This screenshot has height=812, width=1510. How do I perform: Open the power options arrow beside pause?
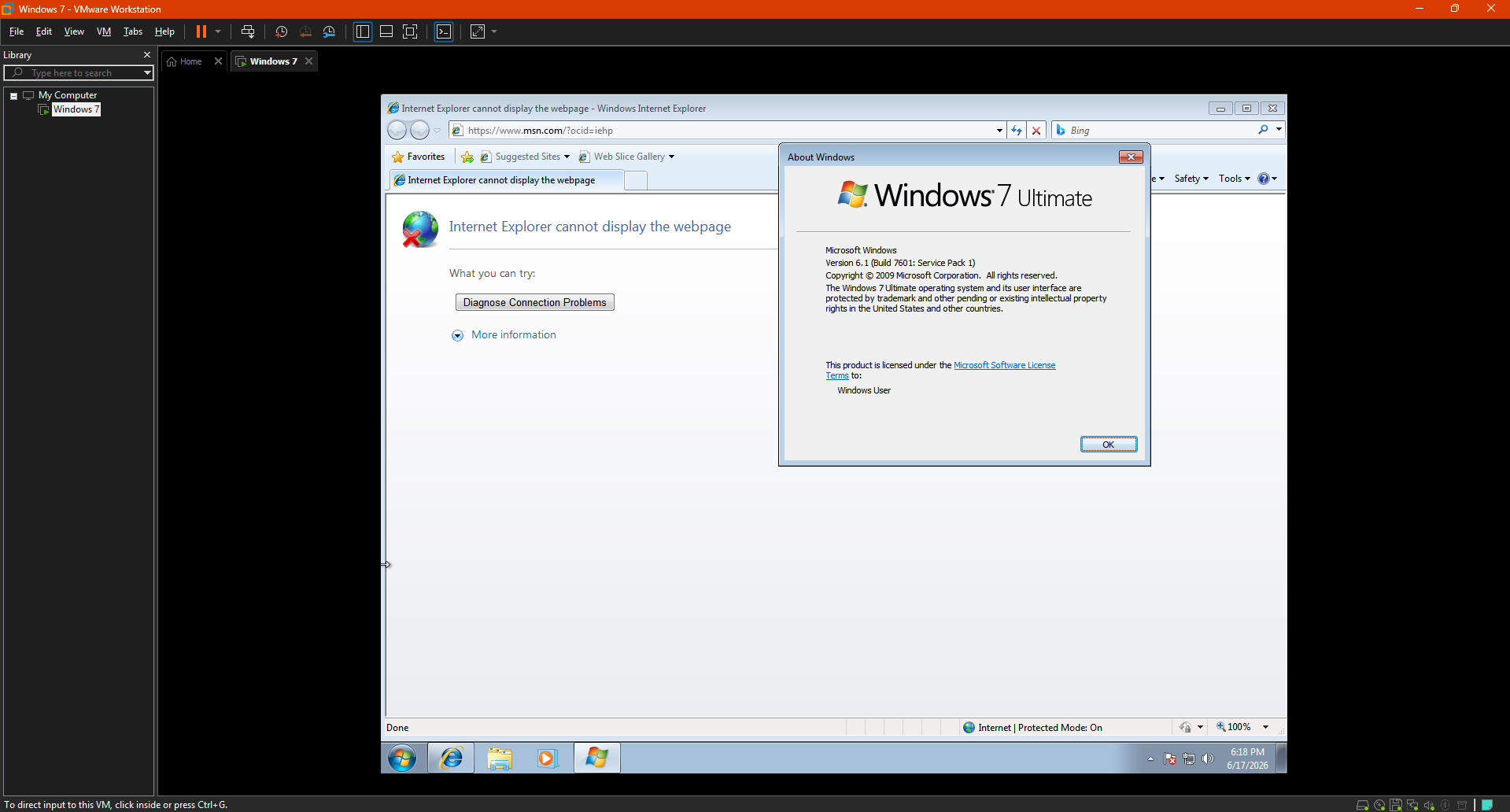218,31
